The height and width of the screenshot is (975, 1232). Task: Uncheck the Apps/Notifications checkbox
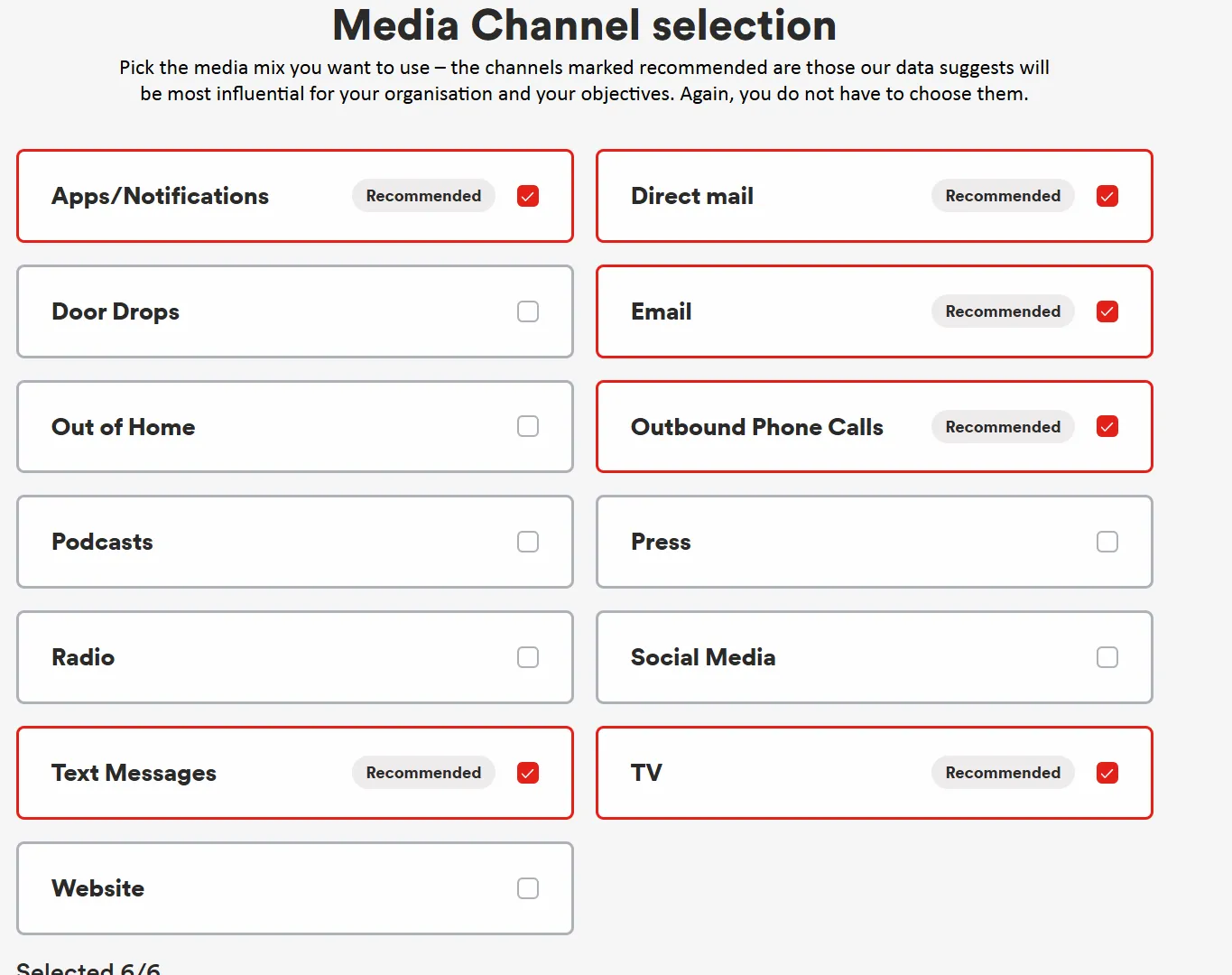pyautogui.click(x=528, y=196)
